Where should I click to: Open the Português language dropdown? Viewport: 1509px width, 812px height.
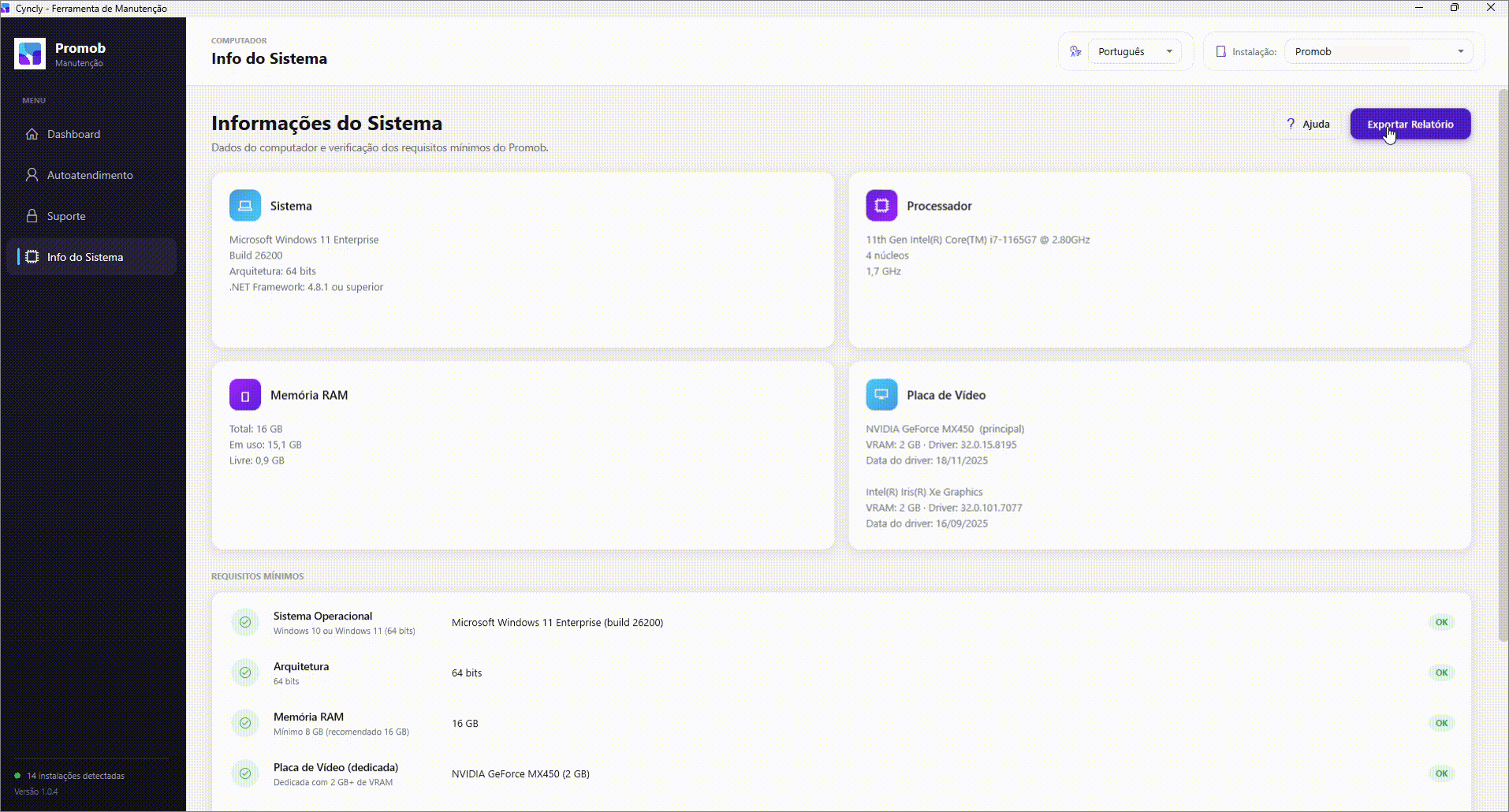[1135, 51]
